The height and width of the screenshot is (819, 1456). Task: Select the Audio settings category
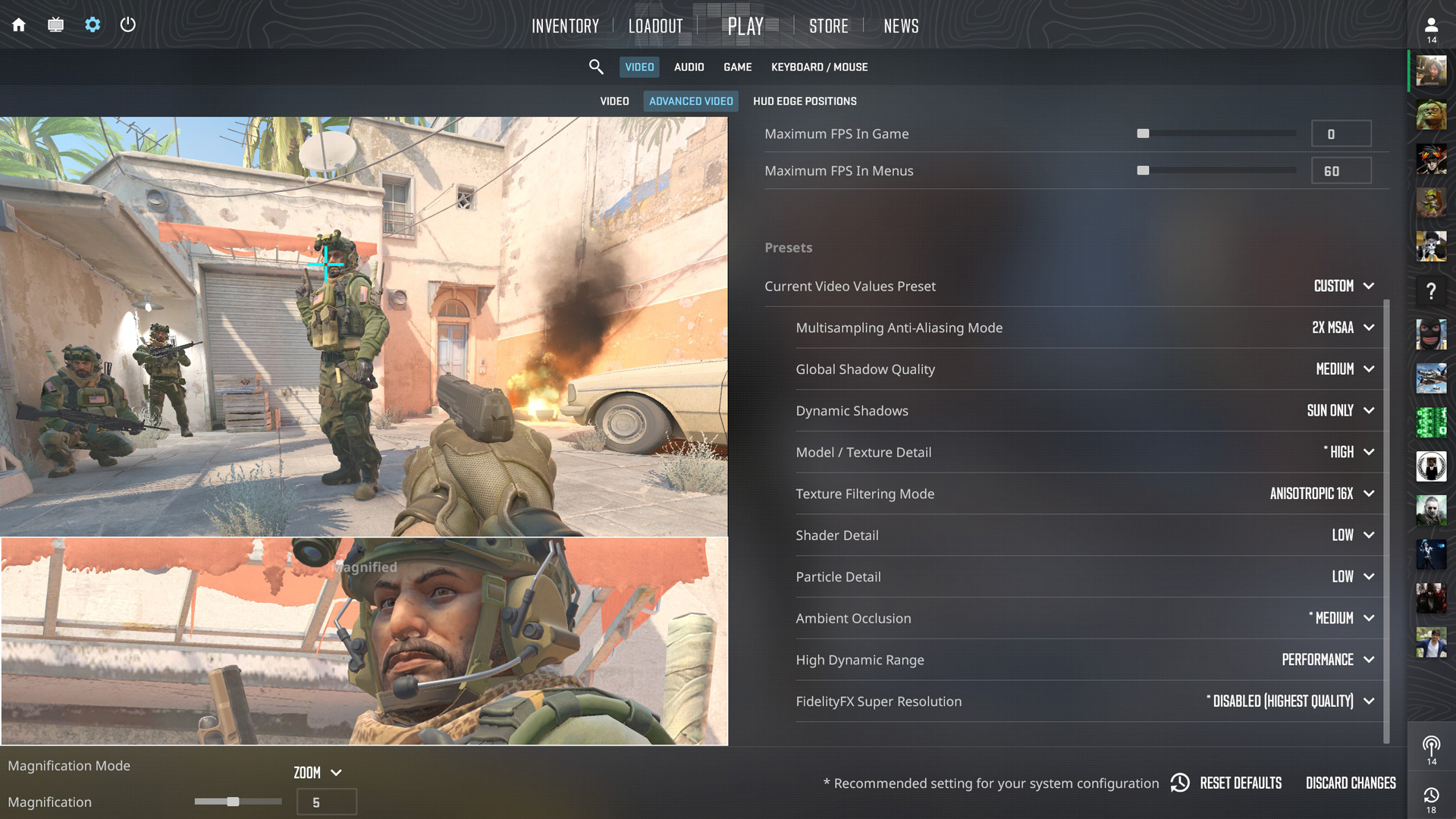click(x=689, y=67)
